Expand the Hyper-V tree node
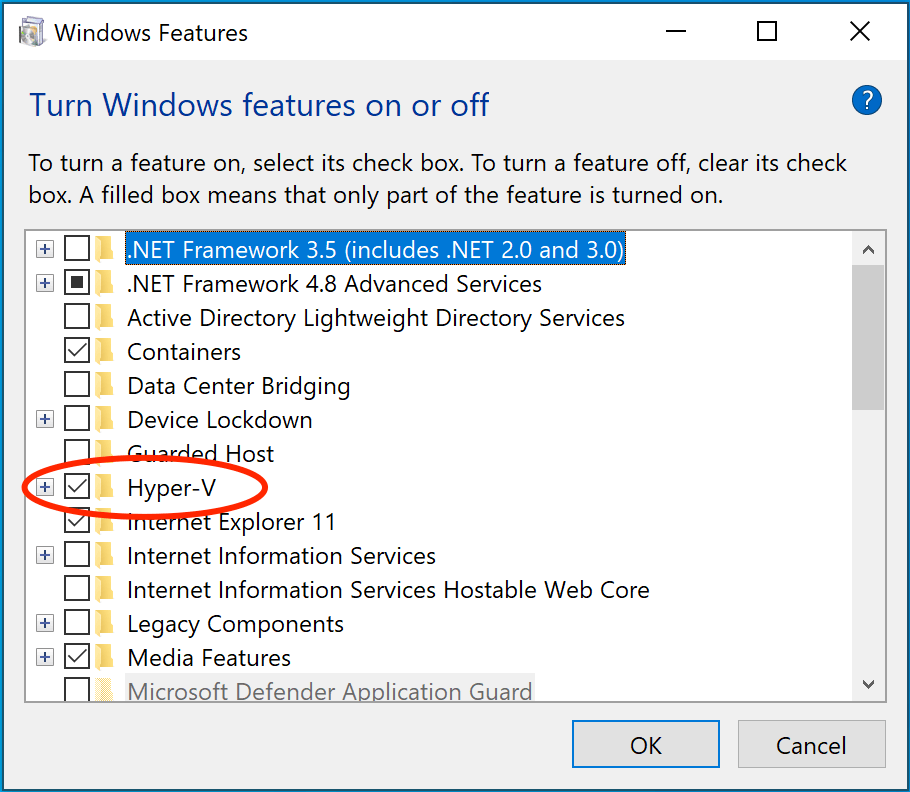 click(44, 487)
